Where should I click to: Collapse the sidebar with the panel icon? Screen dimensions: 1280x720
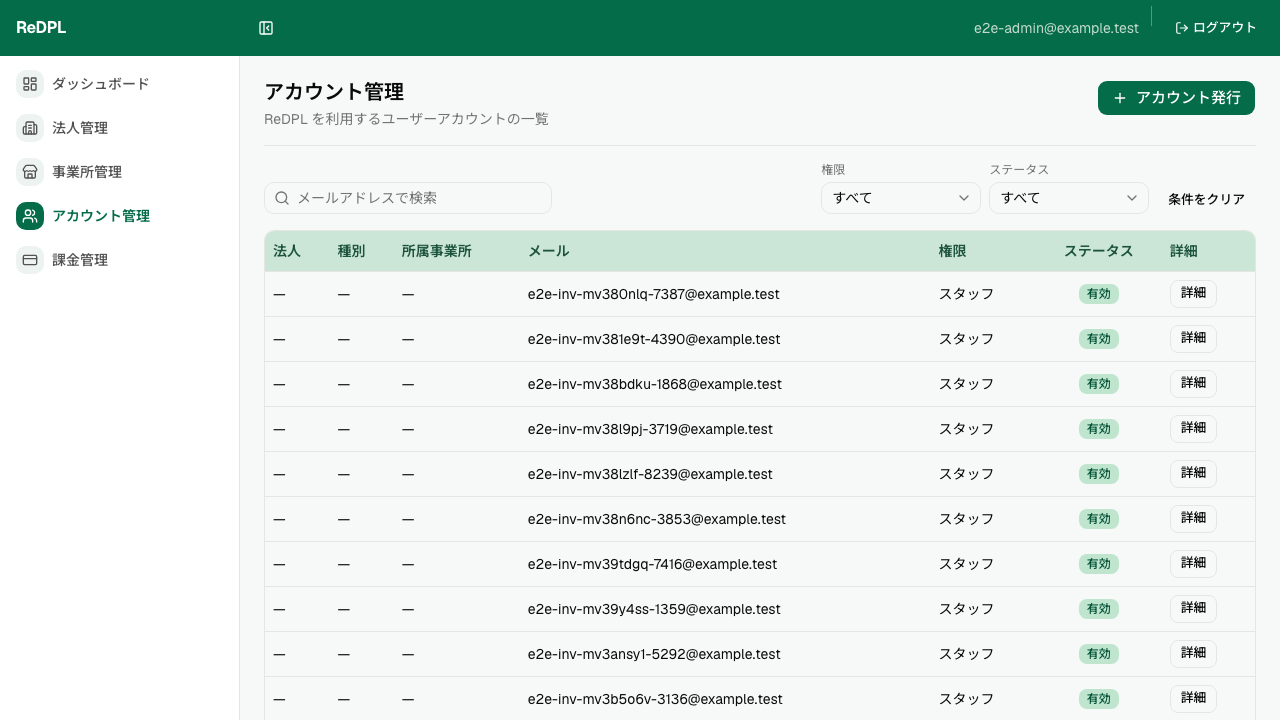pos(266,28)
